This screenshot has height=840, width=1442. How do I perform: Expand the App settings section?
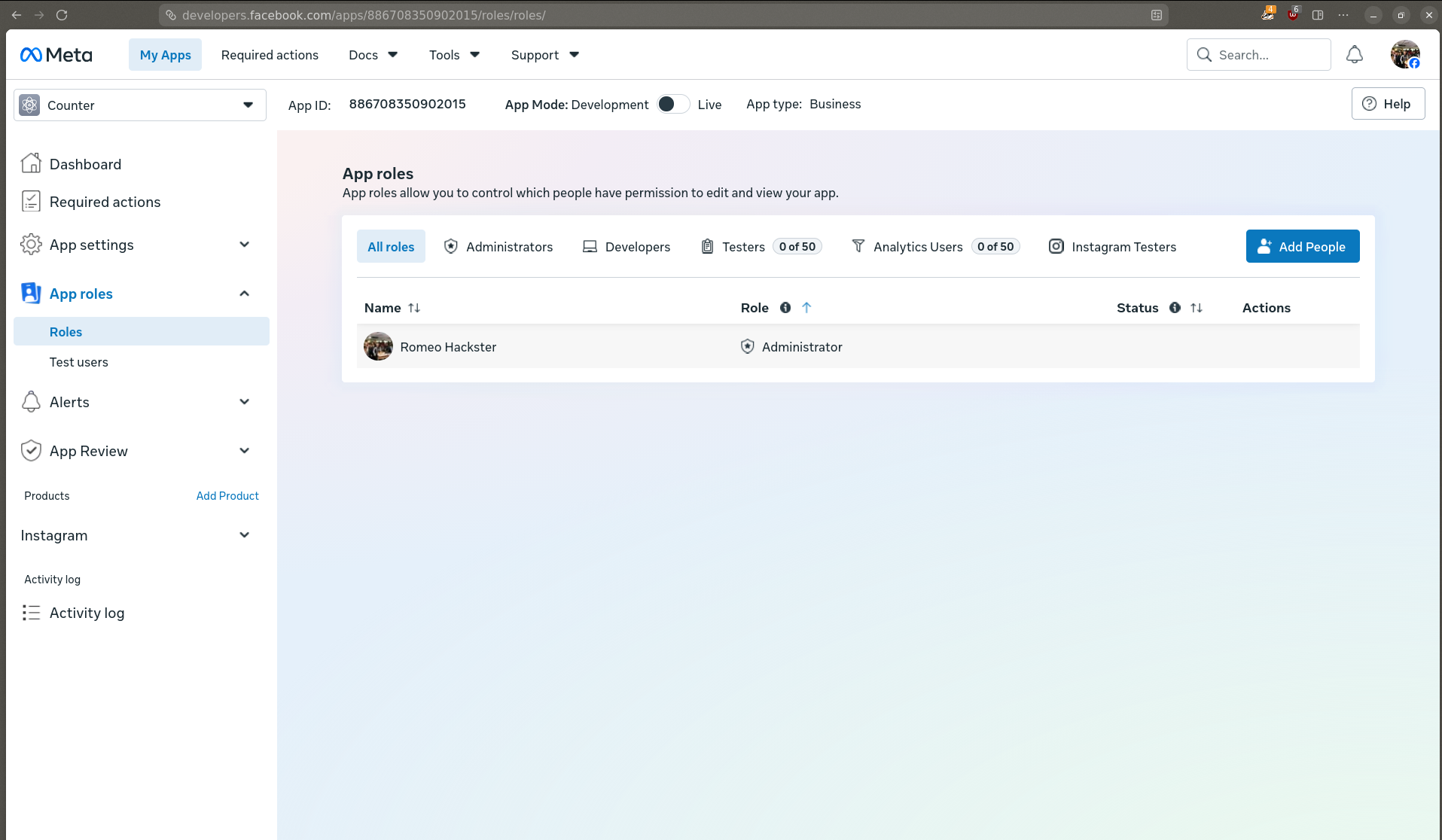tap(244, 245)
